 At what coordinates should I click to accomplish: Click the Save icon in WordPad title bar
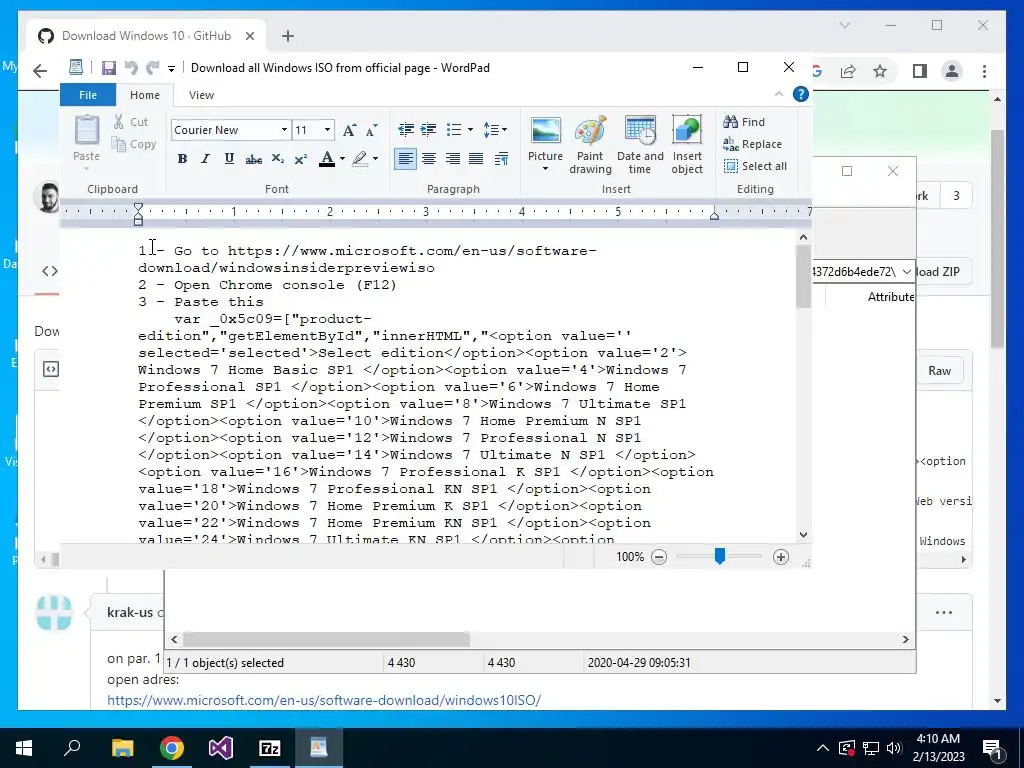pyautogui.click(x=108, y=68)
